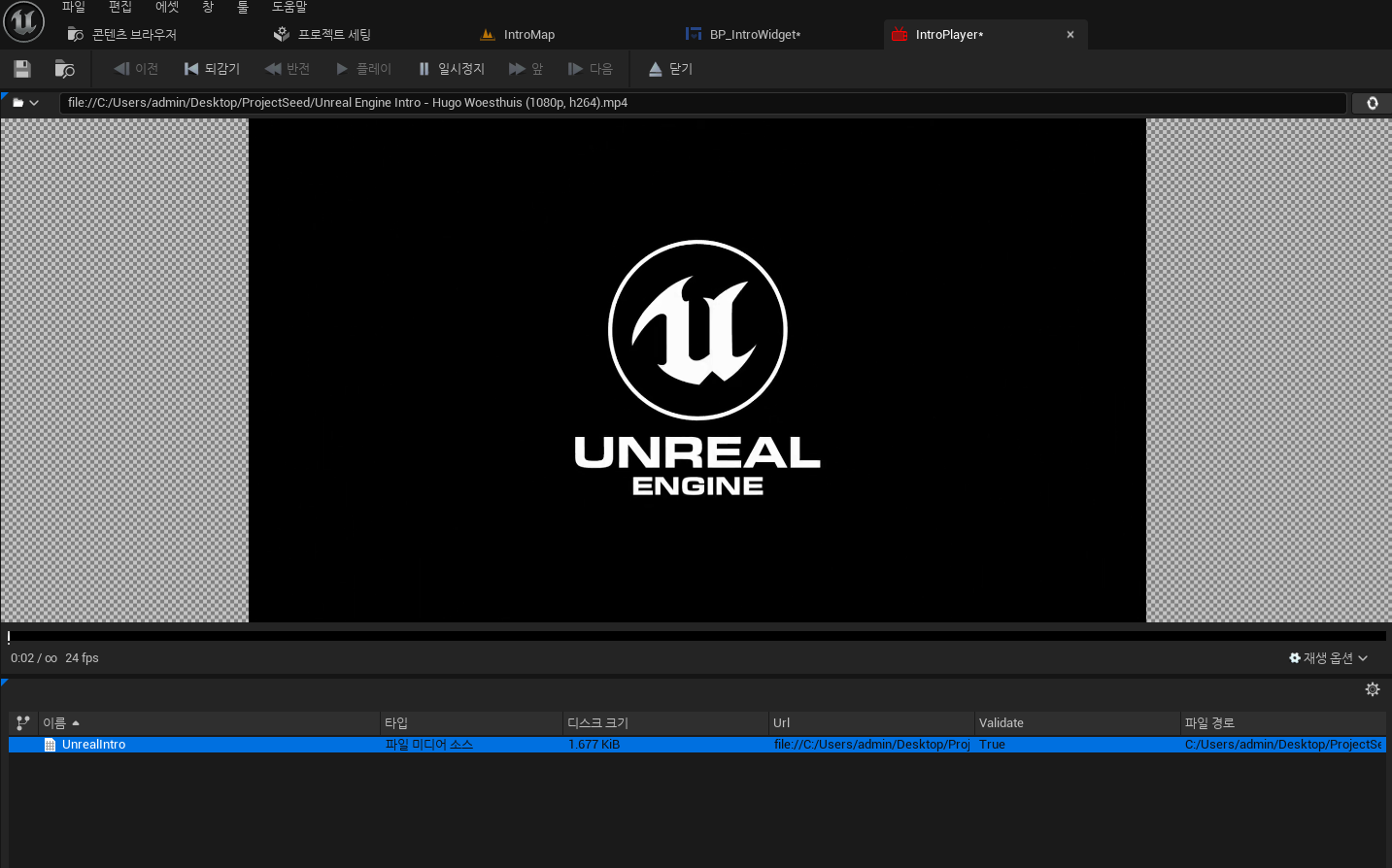Go to previous media item (이전)
1392x868 pixels.
136,69
